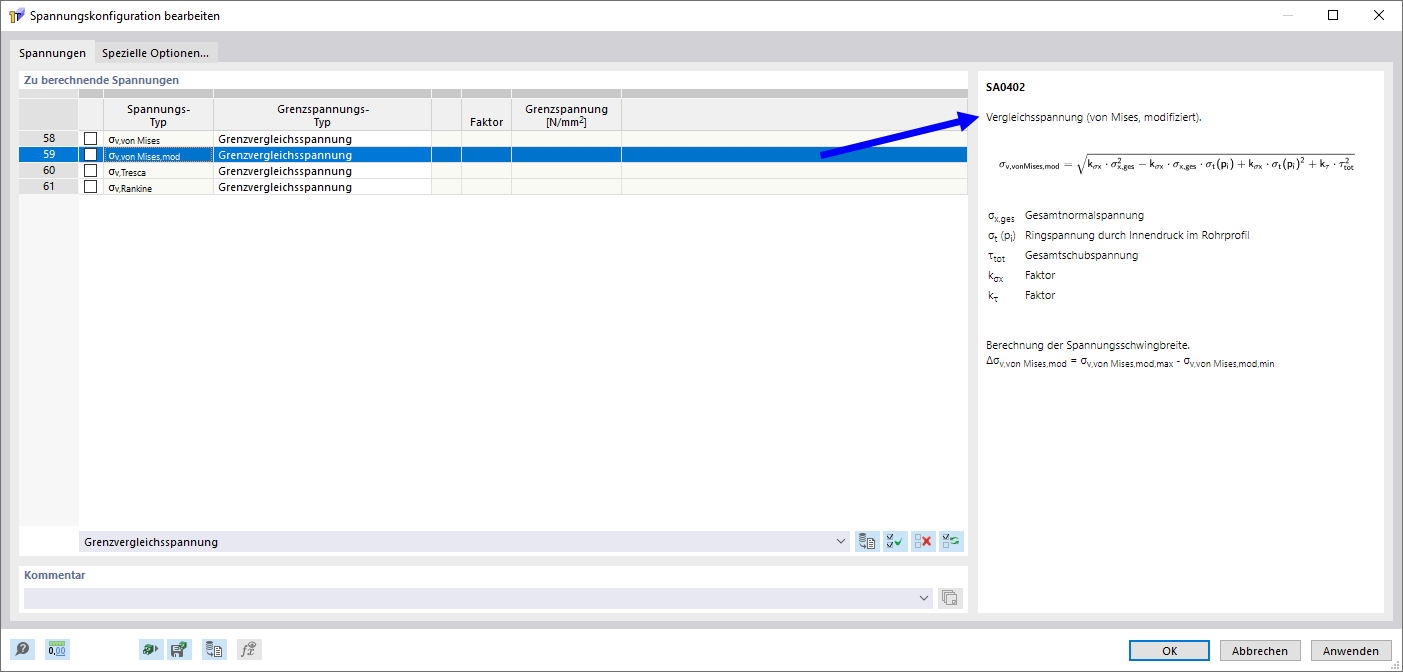Screen dimensions: 1403x672
Task: Click the σv,Rankine stress type cell
Action: [x=158, y=187]
